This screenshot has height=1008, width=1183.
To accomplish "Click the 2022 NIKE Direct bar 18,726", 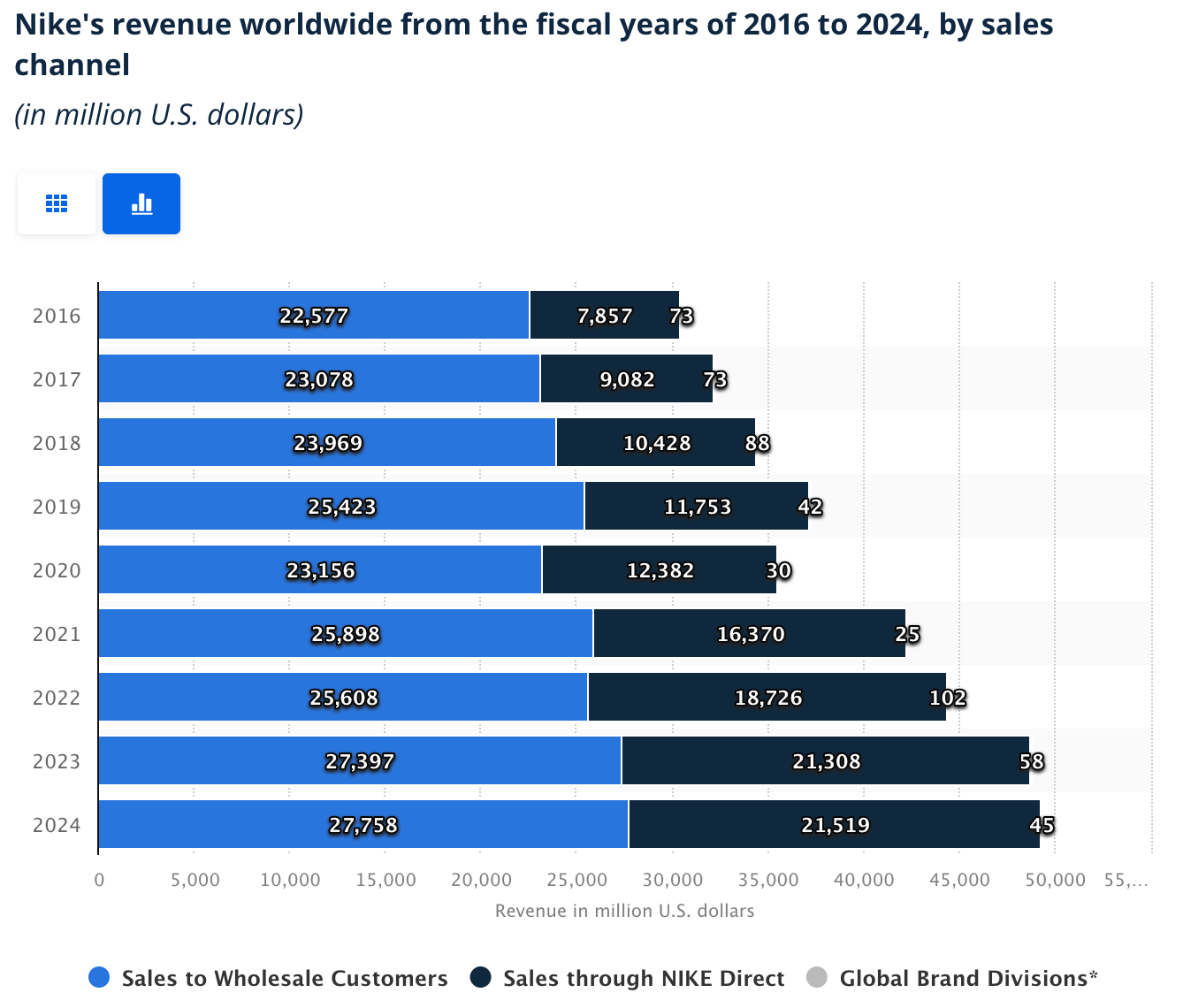I will click(767, 697).
